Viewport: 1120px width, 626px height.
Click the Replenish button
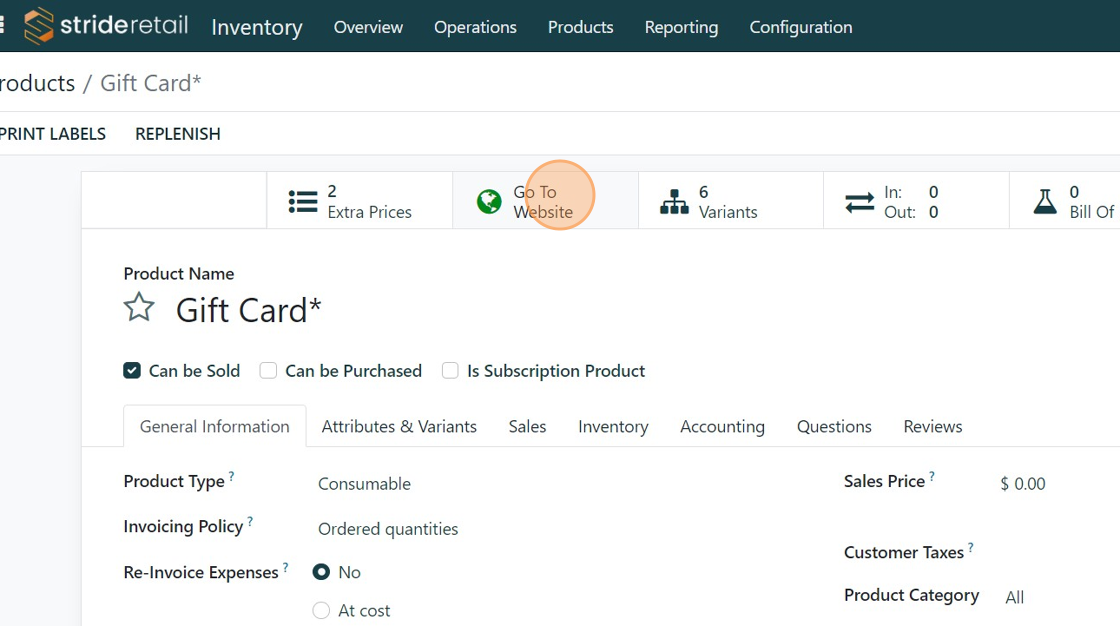178,134
